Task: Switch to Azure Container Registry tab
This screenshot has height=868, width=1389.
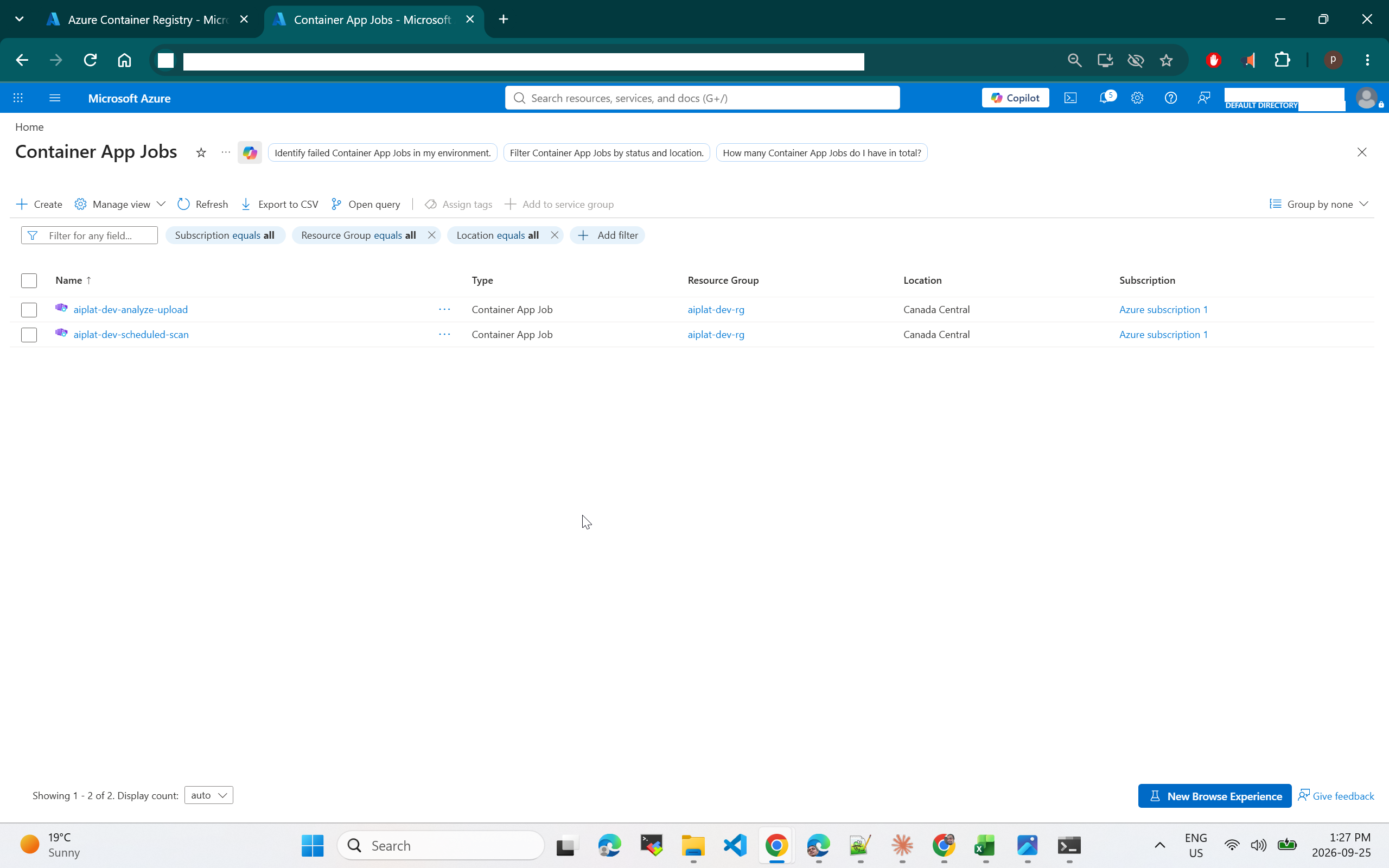Action: tap(147, 20)
